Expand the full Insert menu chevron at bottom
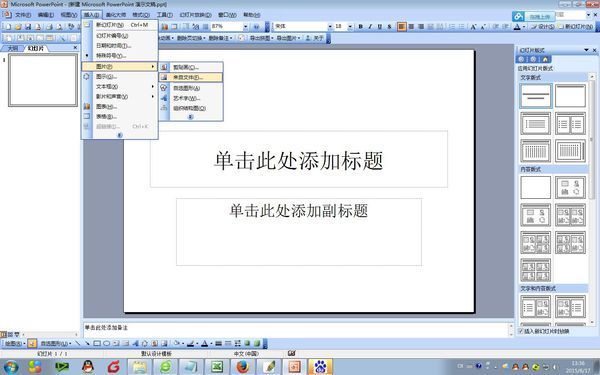The image size is (600, 375). [x=120, y=135]
